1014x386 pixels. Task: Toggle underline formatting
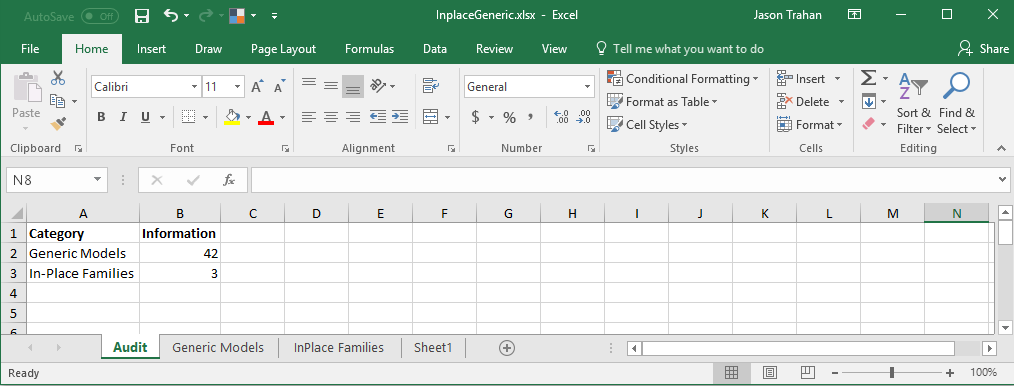(145, 117)
